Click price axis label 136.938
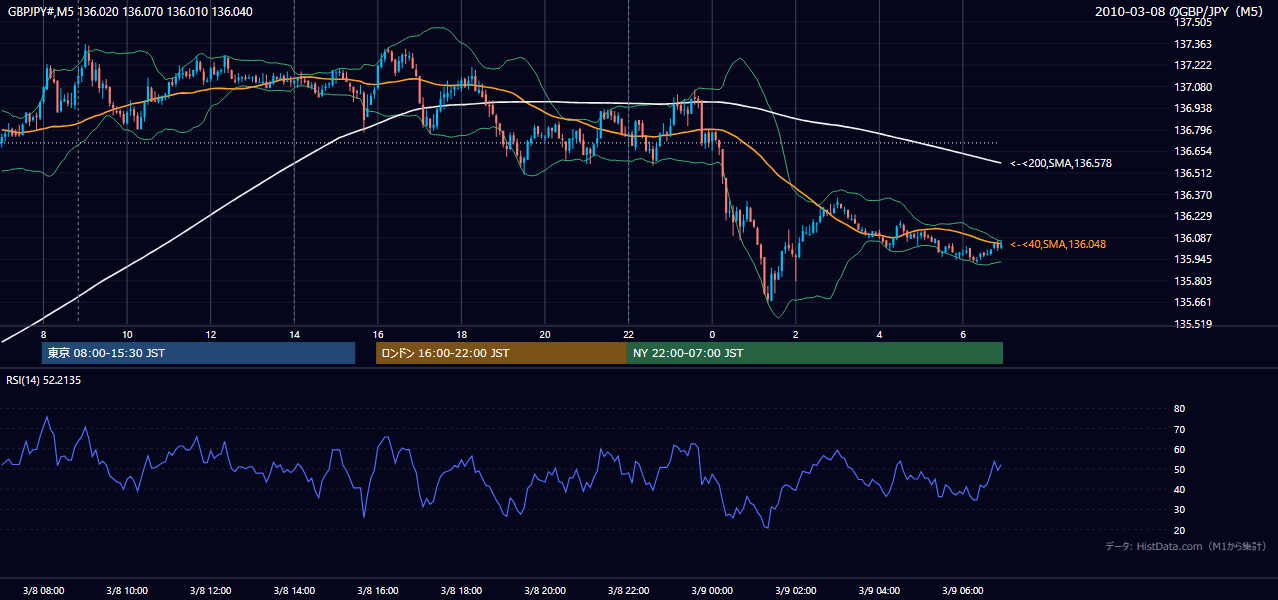The image size is (1278, 600). point(1193,108)
